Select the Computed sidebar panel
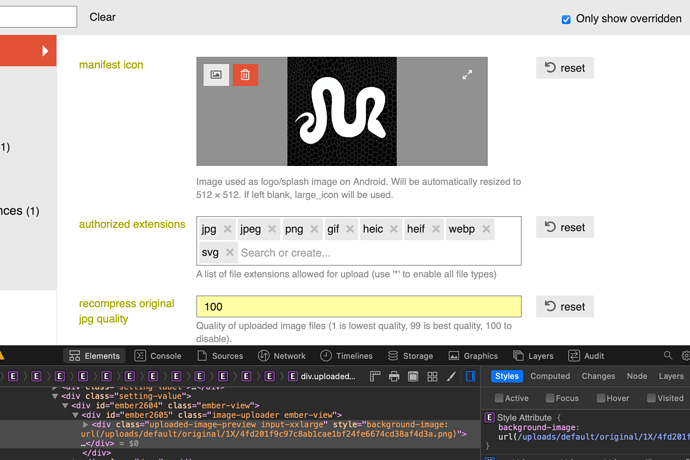 click(x=550, y=376)
